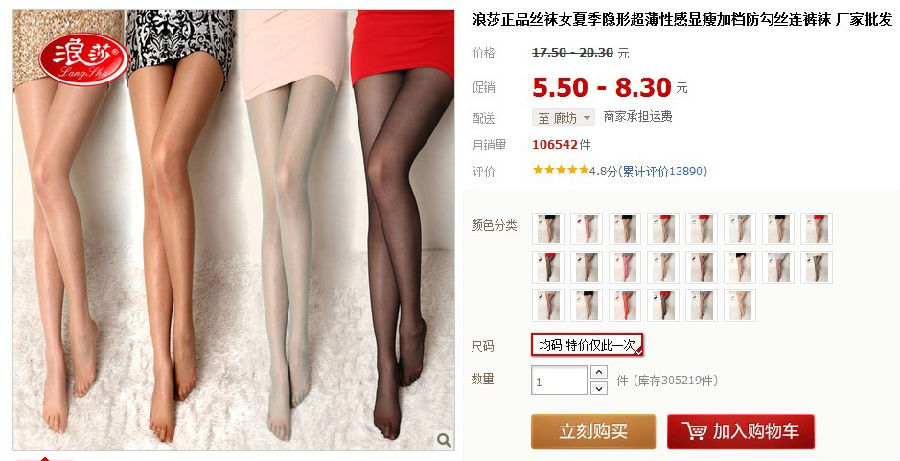Choose first thumbnail in the third row
This screenshot has height=461, width=900.
[x=548, y=305]
